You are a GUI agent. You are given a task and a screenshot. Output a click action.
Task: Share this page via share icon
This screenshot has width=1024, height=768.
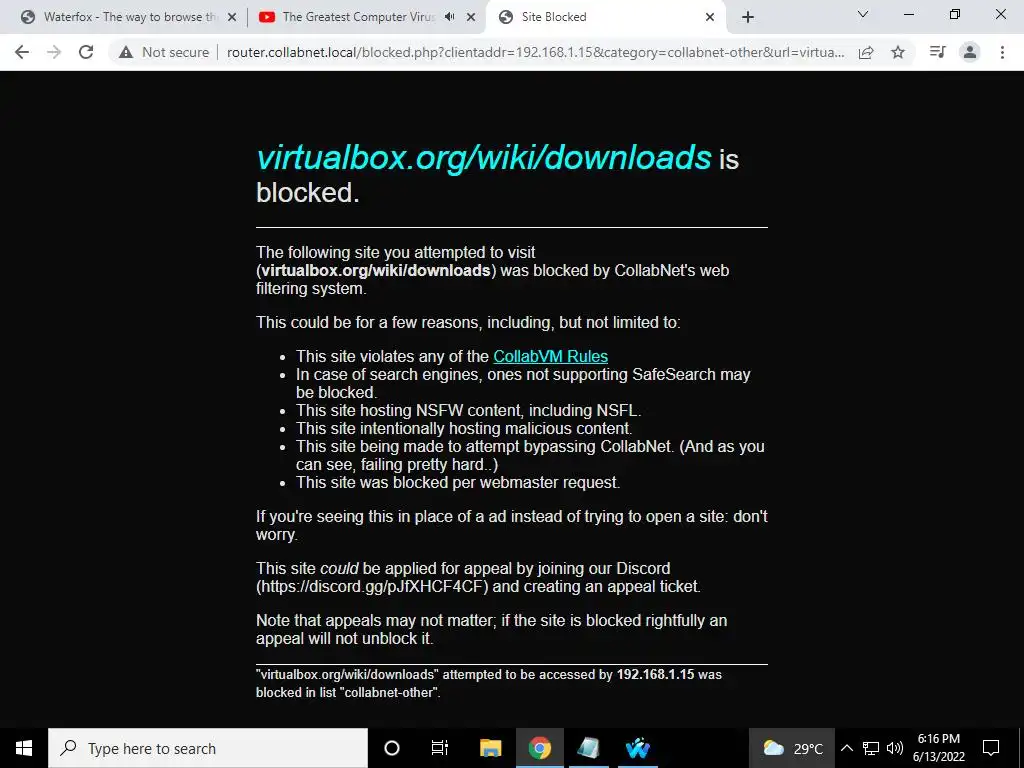[x=866, y=52]
